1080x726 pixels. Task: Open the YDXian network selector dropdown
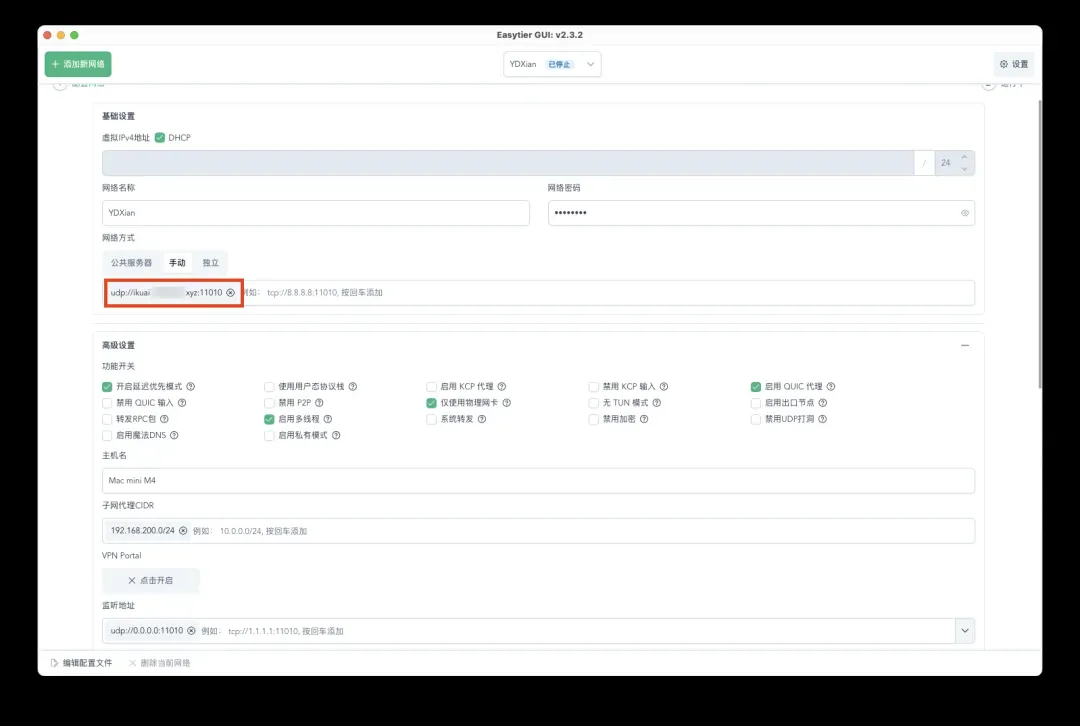tap(552, 64)
